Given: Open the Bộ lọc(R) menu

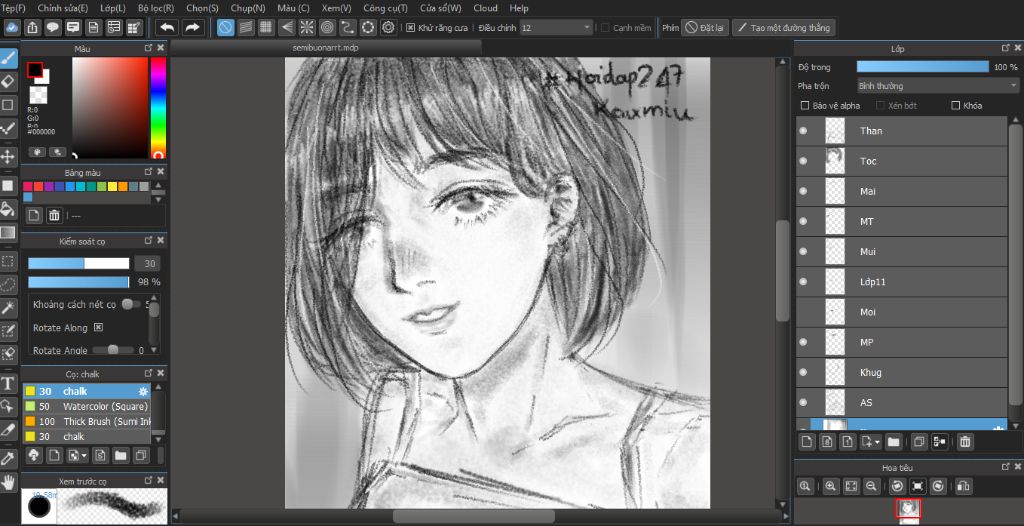Looking at the screenshot, I should coord(156,8).
